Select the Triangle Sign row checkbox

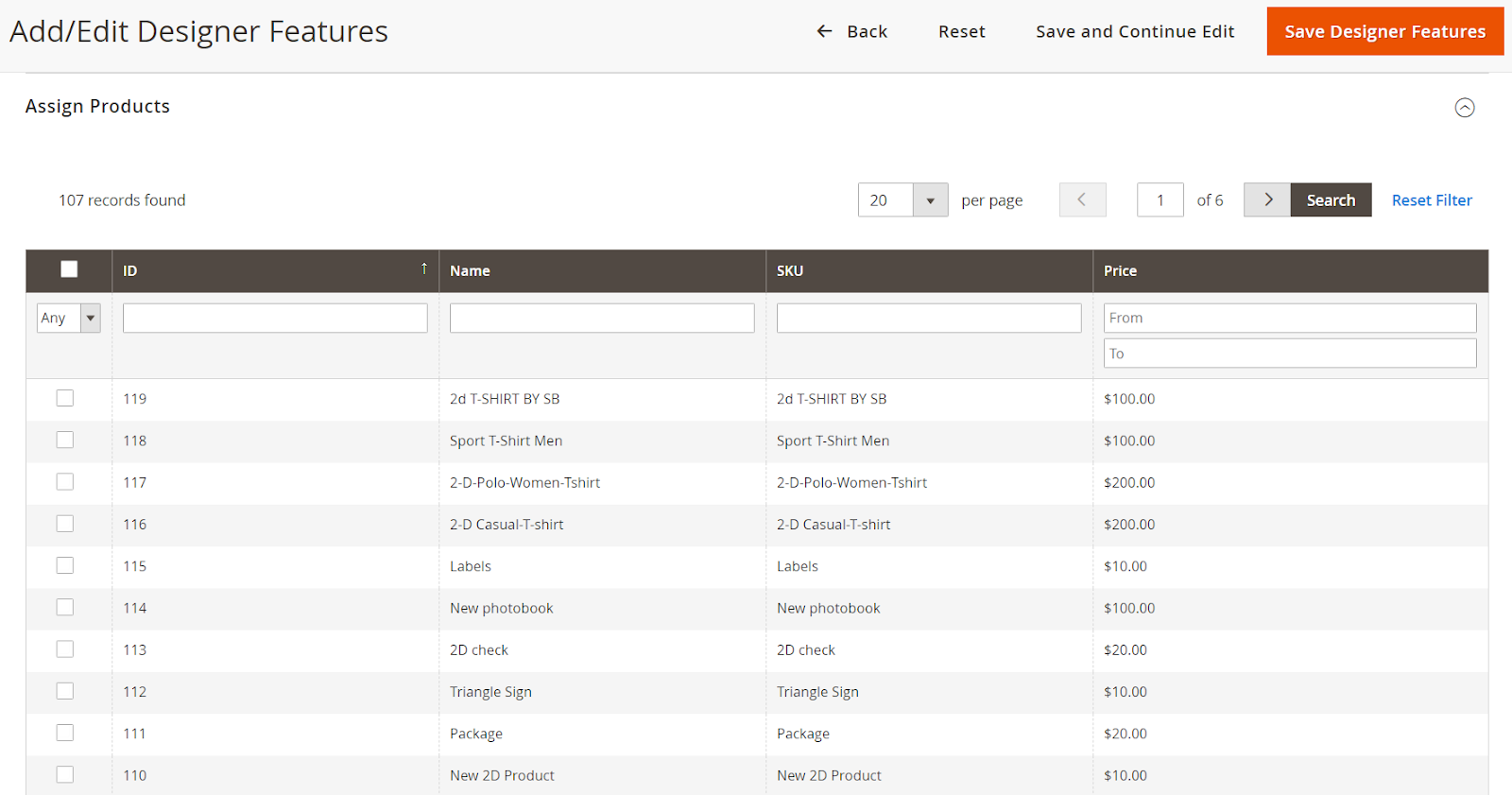pos(65,691)
